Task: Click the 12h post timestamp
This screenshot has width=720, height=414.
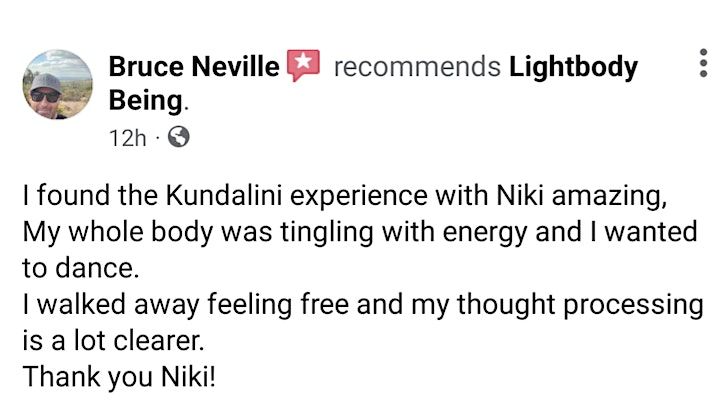Action: pyautogui.click(x=126, y=138)
